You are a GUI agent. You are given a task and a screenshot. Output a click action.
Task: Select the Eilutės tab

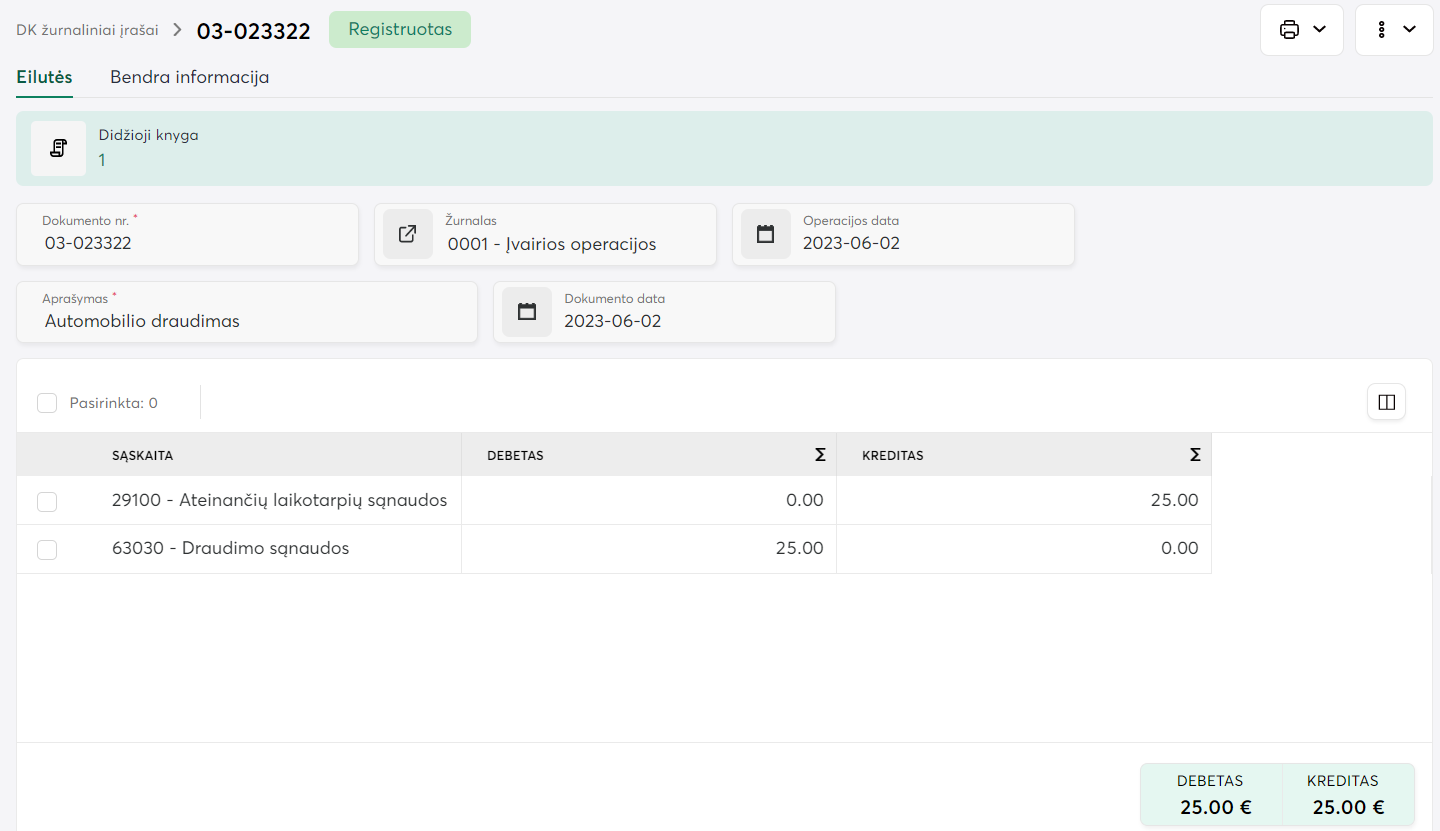[44, 77]
